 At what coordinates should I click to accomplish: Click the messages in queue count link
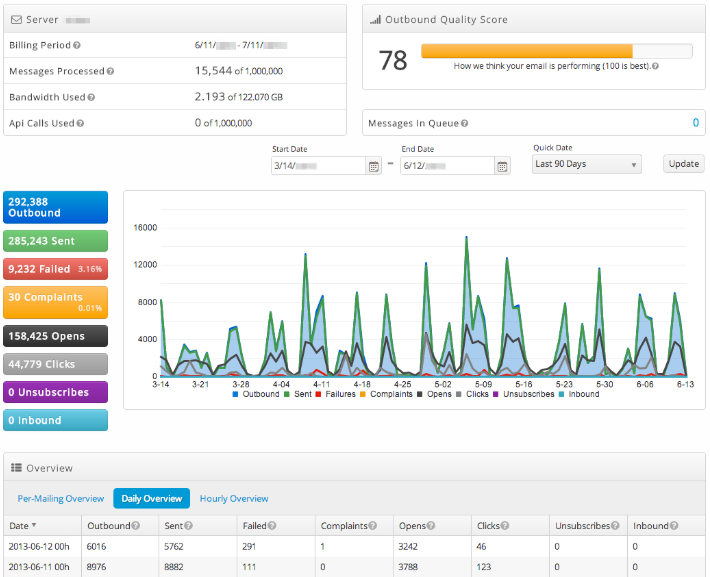coord(696,123)
